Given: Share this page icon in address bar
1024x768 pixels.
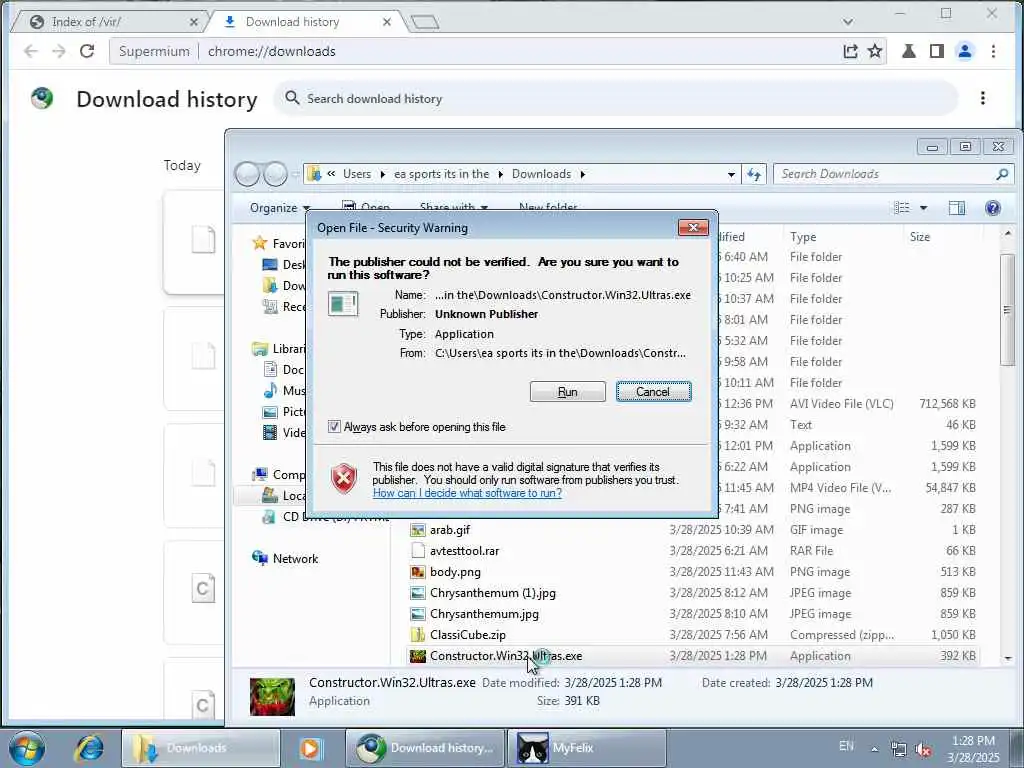Looking at the screenshot, I should pyautogui.click(x=850, y=51).
